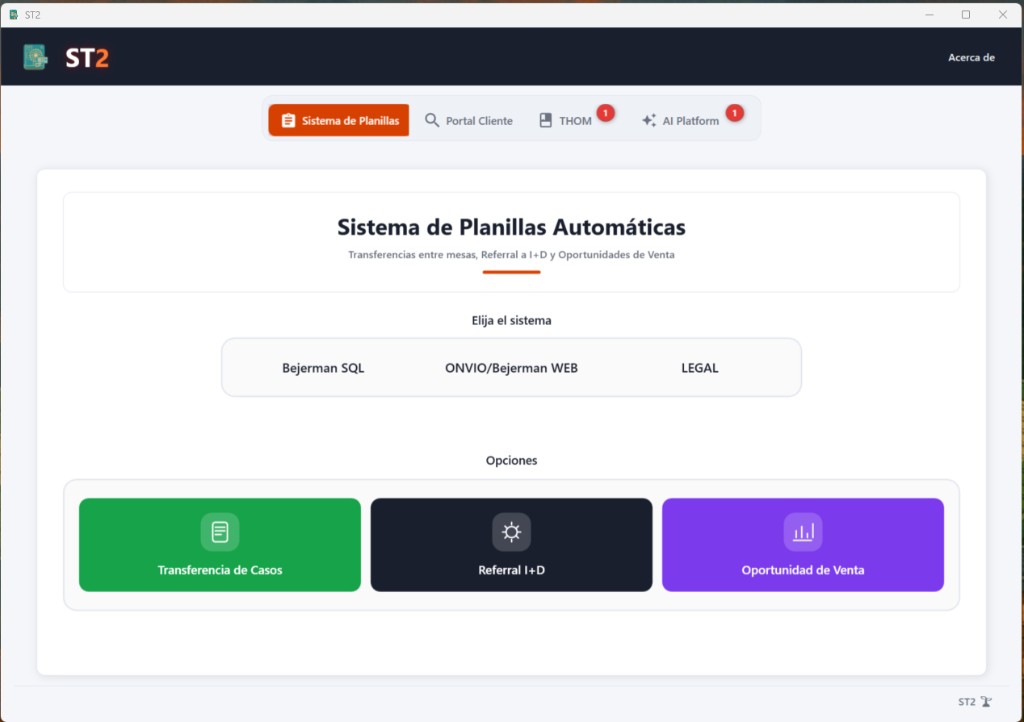This screenshot has width=1024, height=722.
Task: Maximize the ST2 window
Action: coord(966,14)
